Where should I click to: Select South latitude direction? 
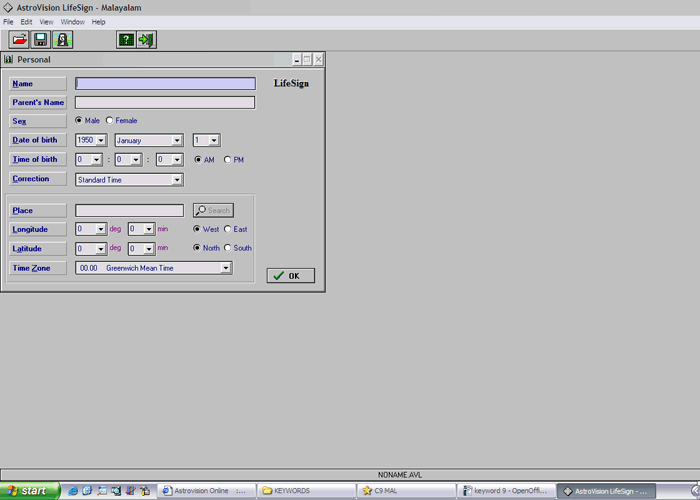(x=228, y=248)
